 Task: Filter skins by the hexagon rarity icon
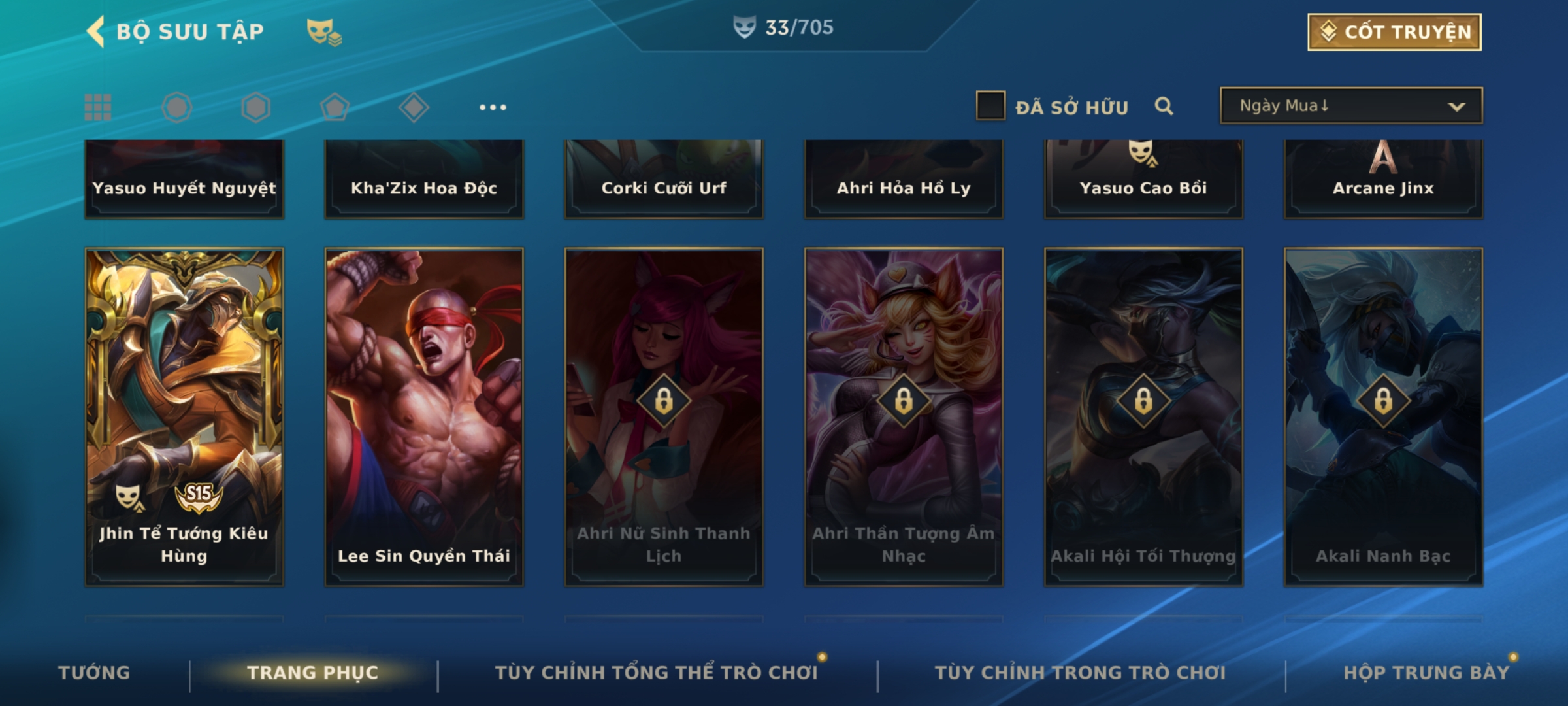255,107
